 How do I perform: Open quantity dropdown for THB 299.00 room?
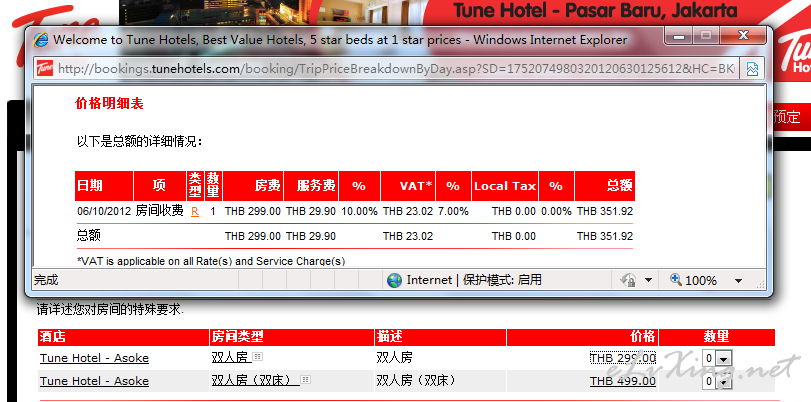coord(724,359)
